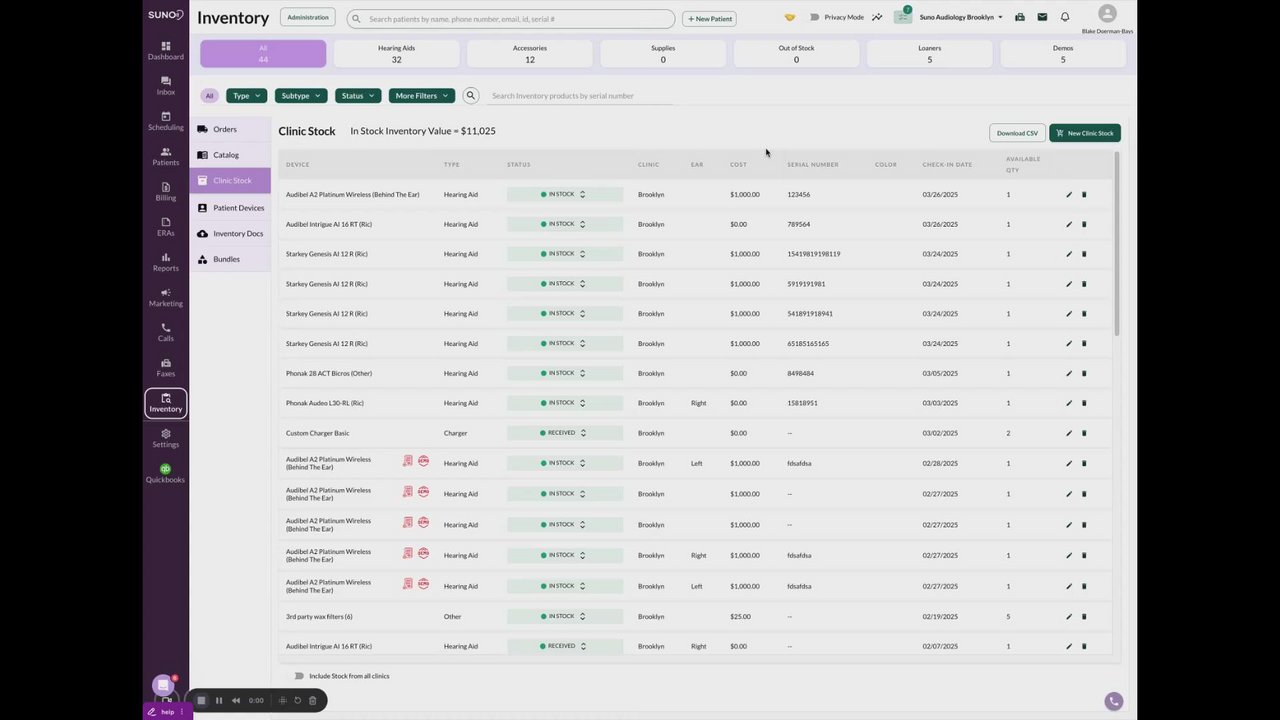Delete the 3rd party wax filters row
The width and height of the screenshot is (1280, 720).
(x=1084, y=617)
